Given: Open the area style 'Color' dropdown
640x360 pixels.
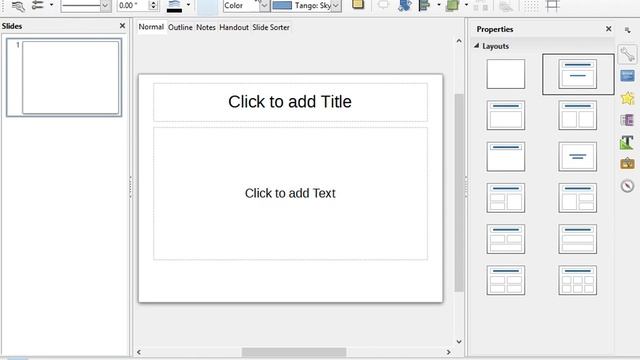Looking at the screenshot, I should point(246,6).
